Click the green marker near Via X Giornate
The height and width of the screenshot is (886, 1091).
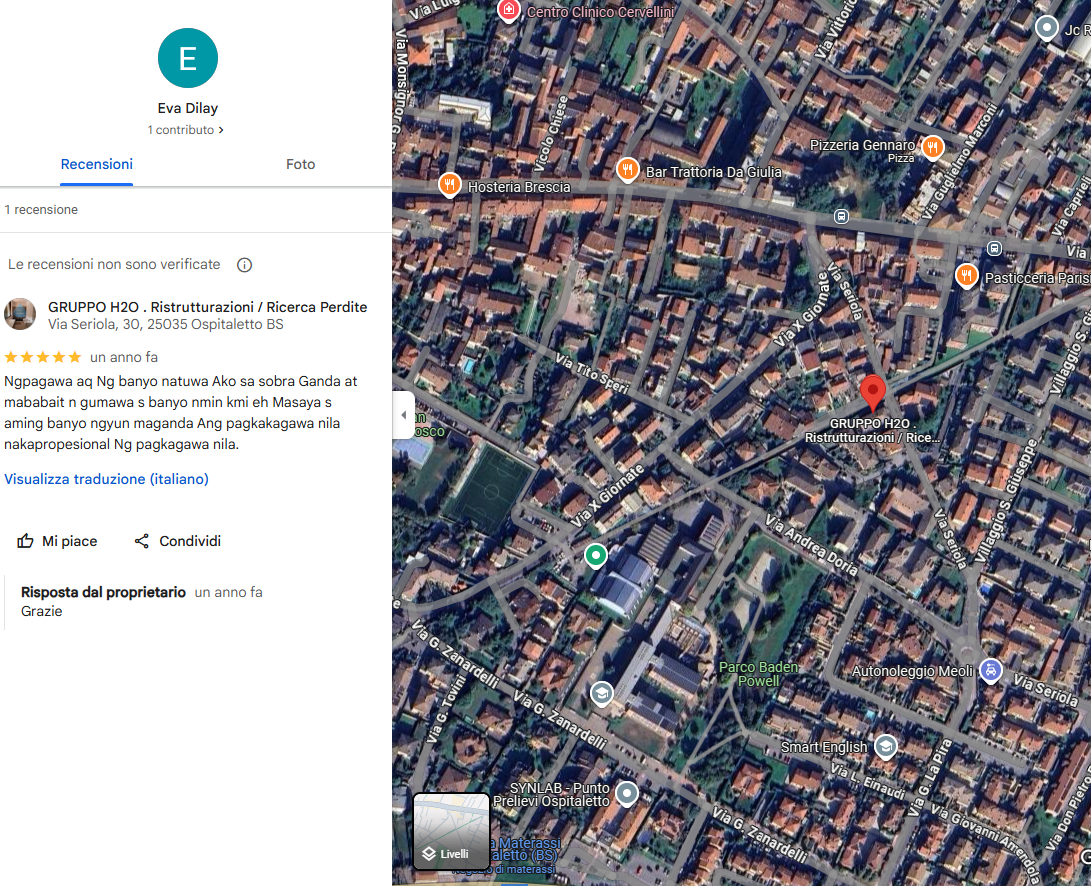tap(596, 556)
